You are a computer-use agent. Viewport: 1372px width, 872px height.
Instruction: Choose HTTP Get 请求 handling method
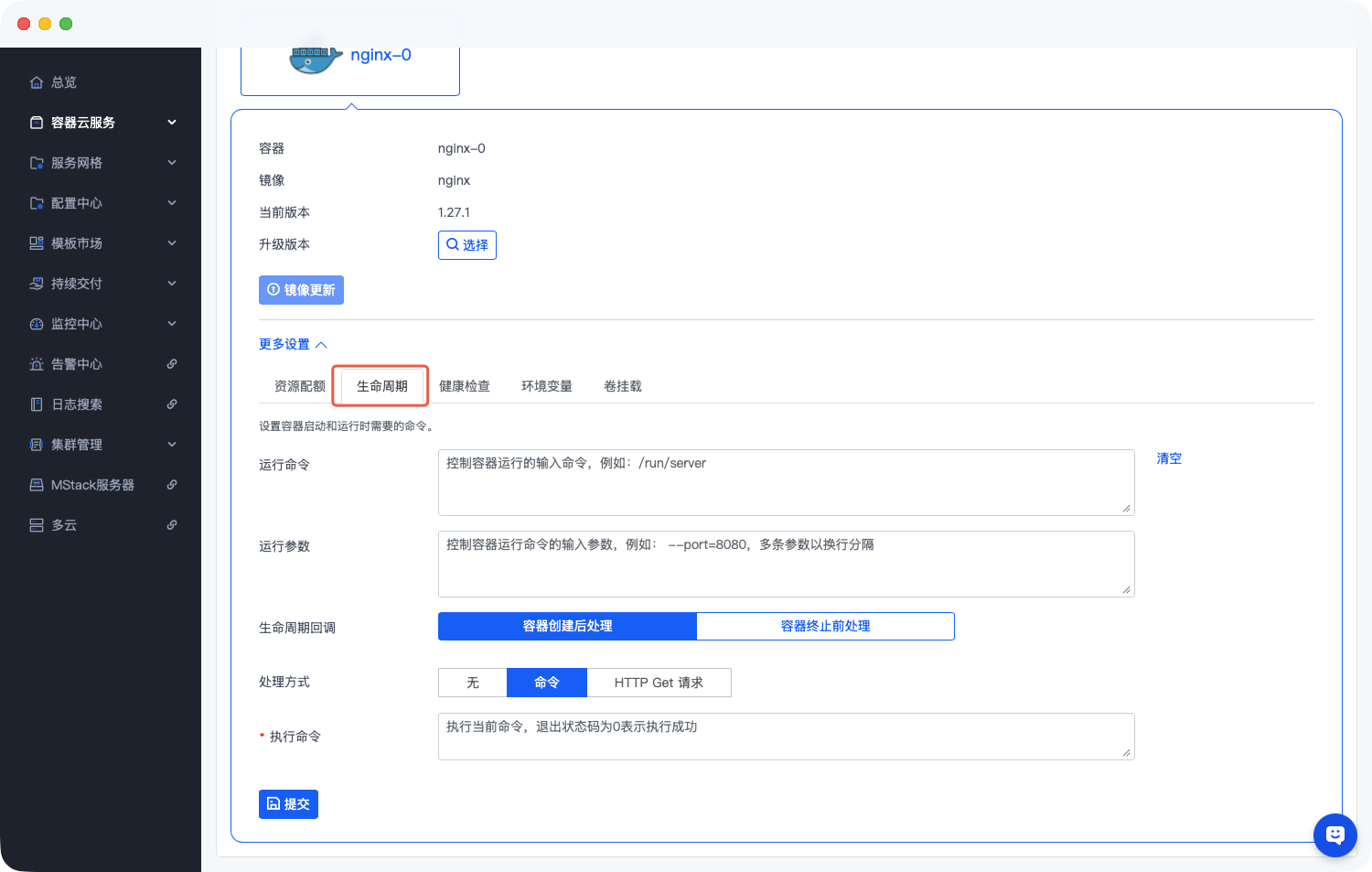coord(659,683)
